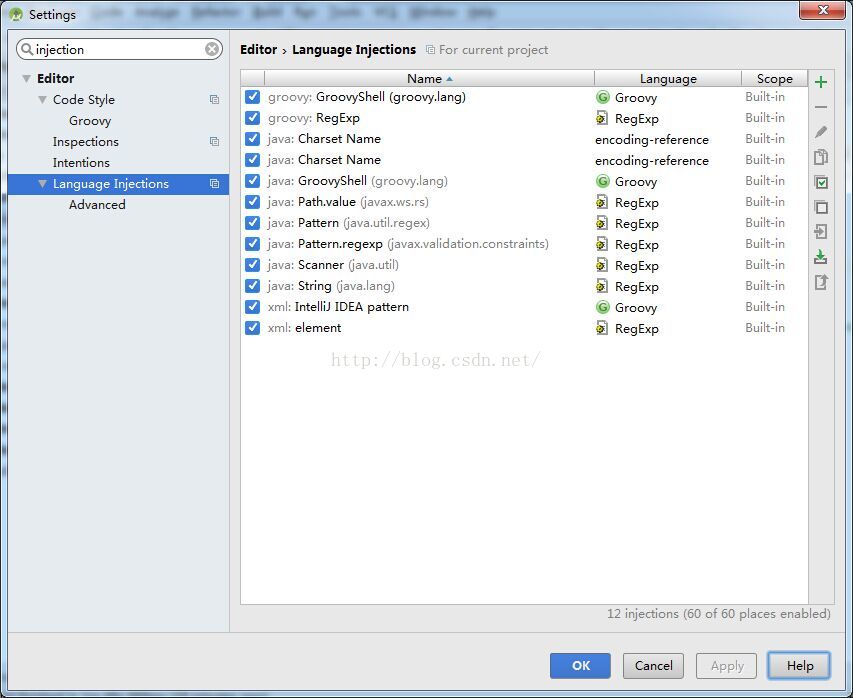
Task: Click RegExp icon in xml: element row
Action: (x=602, y=329)
